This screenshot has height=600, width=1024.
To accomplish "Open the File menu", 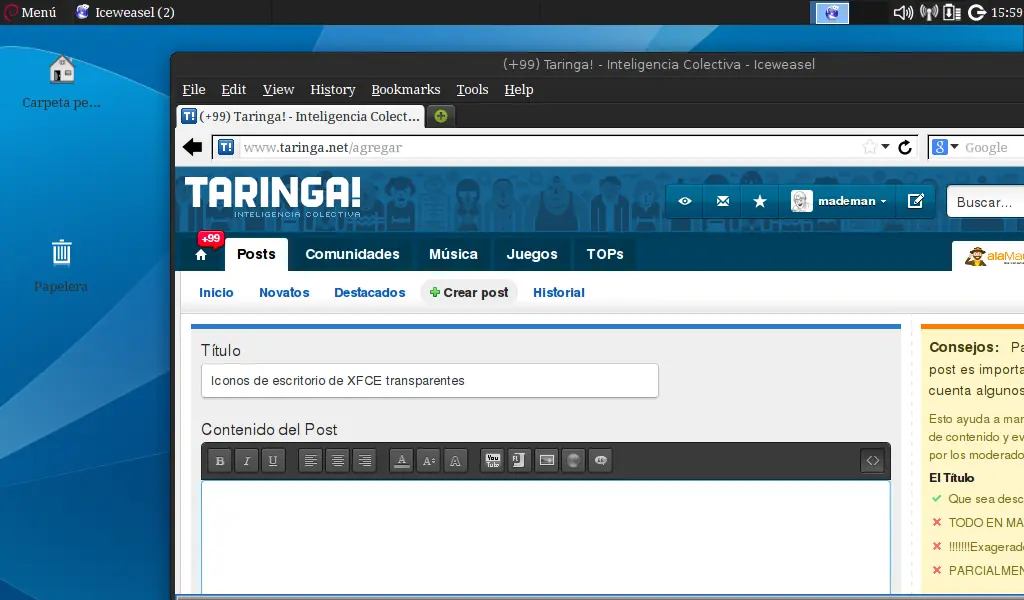I will pyautogui.click(x=194, y=89).
